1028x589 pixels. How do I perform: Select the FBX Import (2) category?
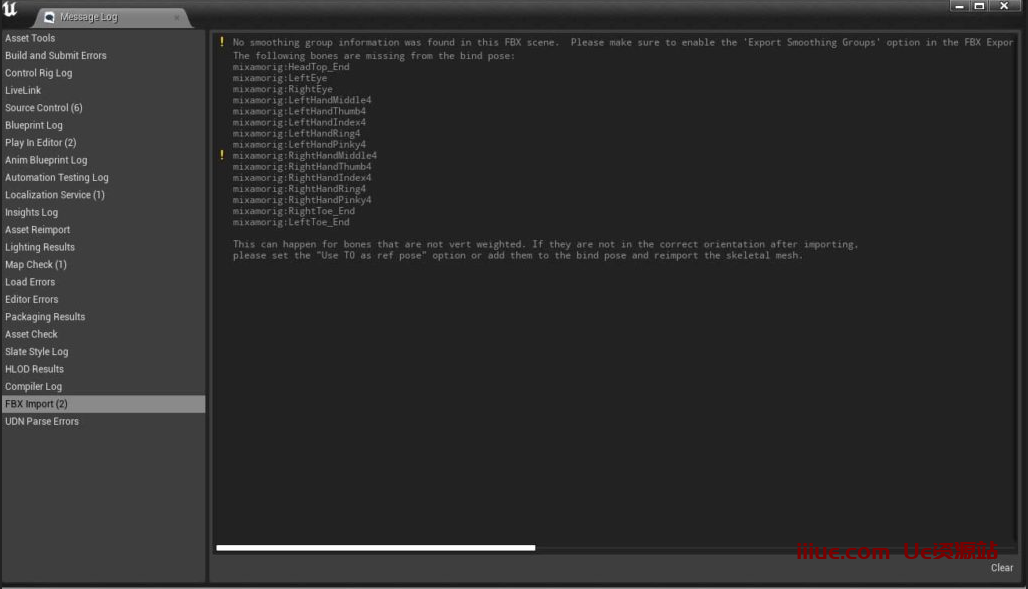click(36, 404)
